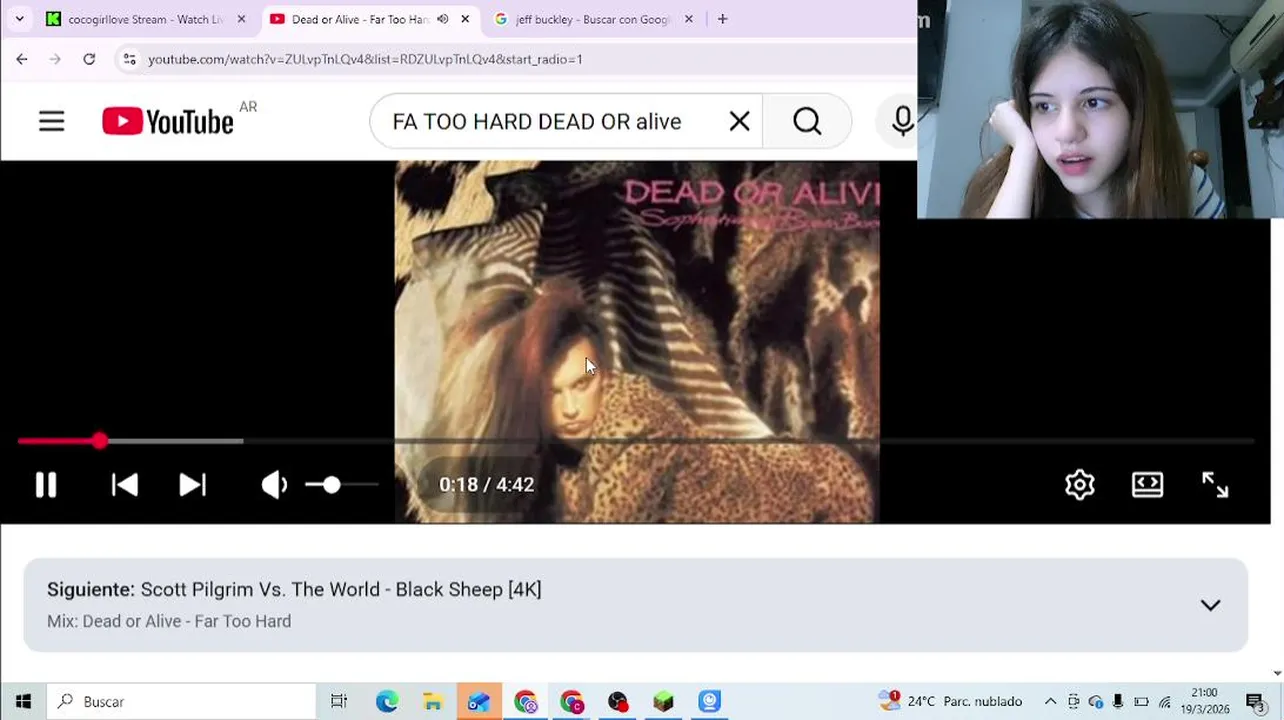Open the tab search dropdown arrow

coord(19,19)
